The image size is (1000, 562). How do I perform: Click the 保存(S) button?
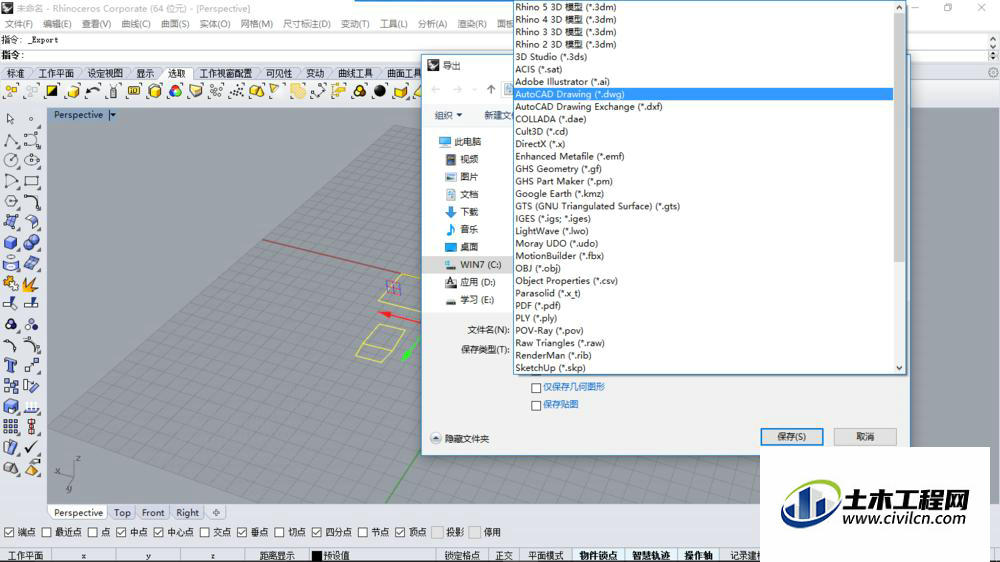(791, 436)
